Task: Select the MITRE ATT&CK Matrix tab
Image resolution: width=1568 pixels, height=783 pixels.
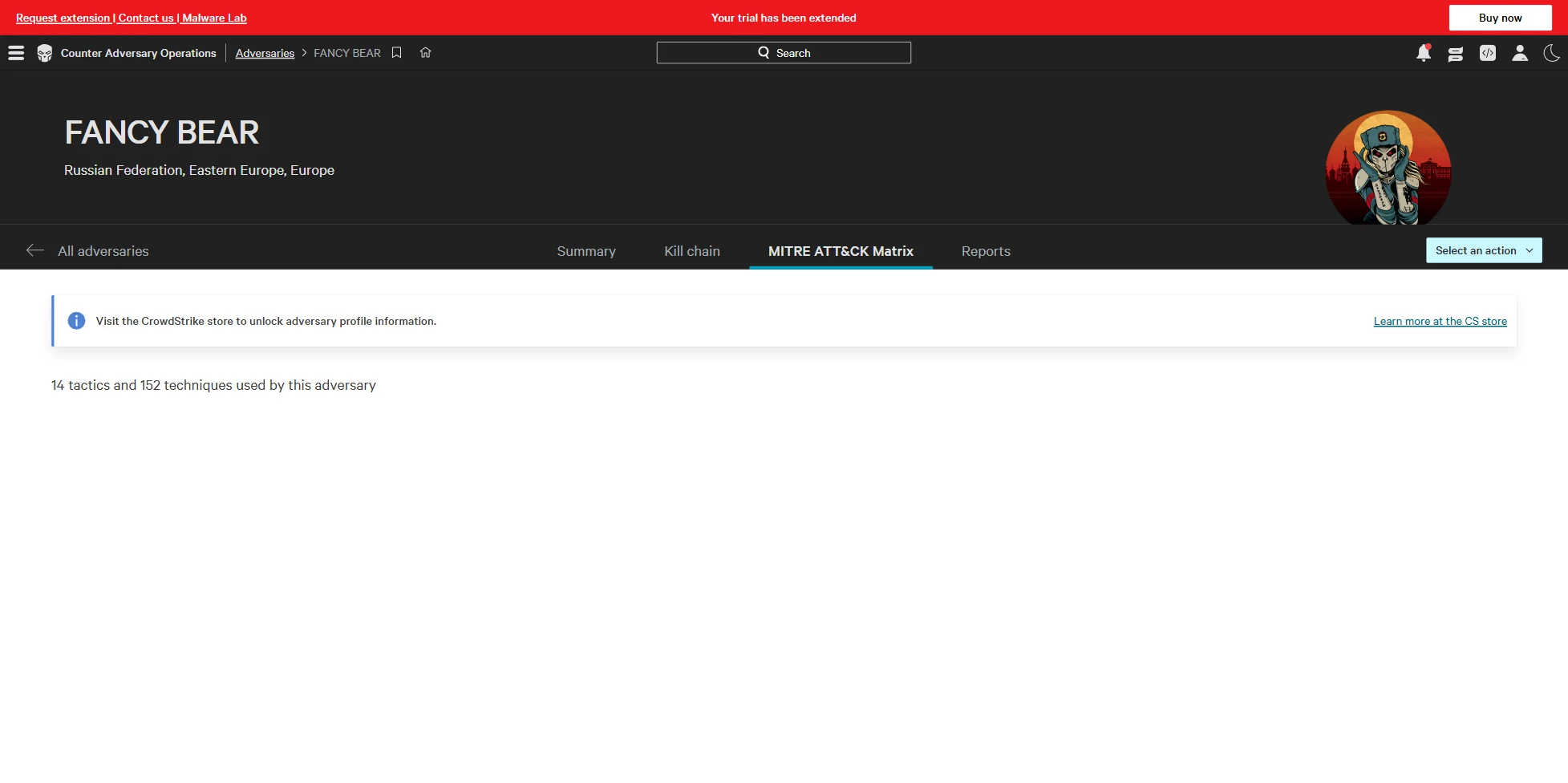Action: (x=841, y=251)
